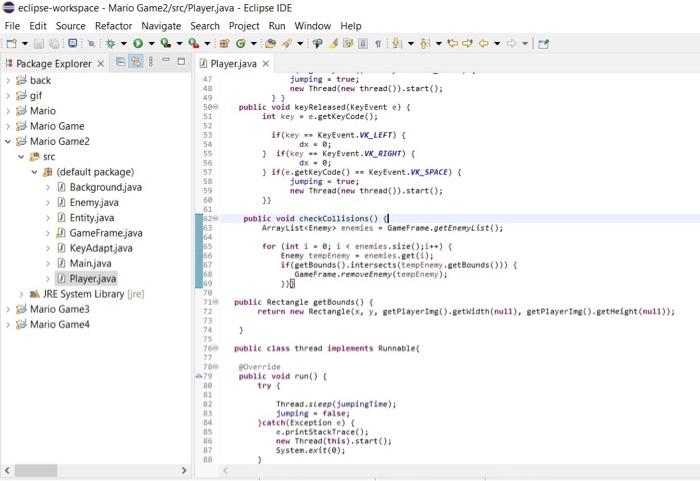
Task: Open the New wizard toolbar icon
Action: pos(12,43)
